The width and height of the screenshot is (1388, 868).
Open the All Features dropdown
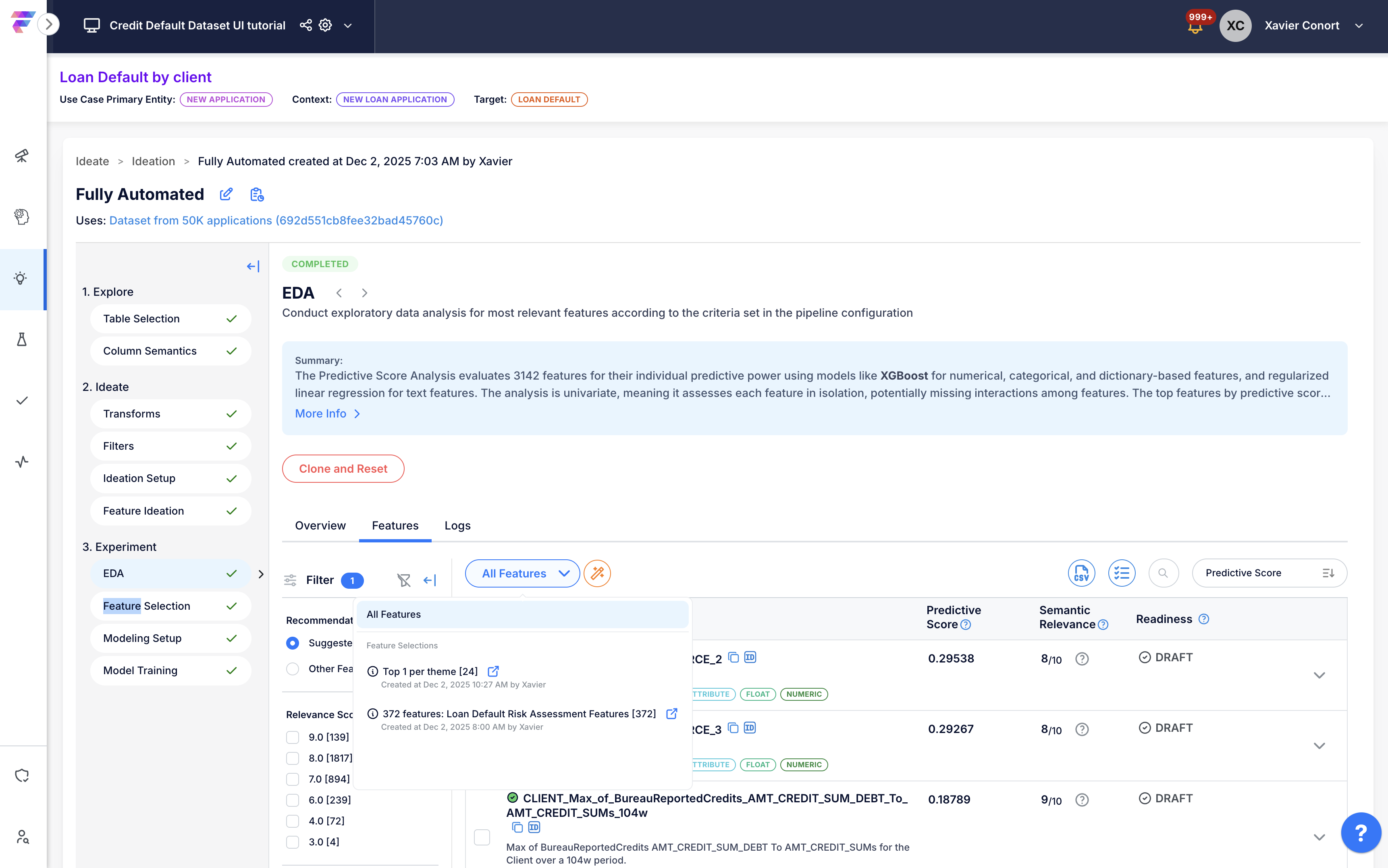[522, 573]
